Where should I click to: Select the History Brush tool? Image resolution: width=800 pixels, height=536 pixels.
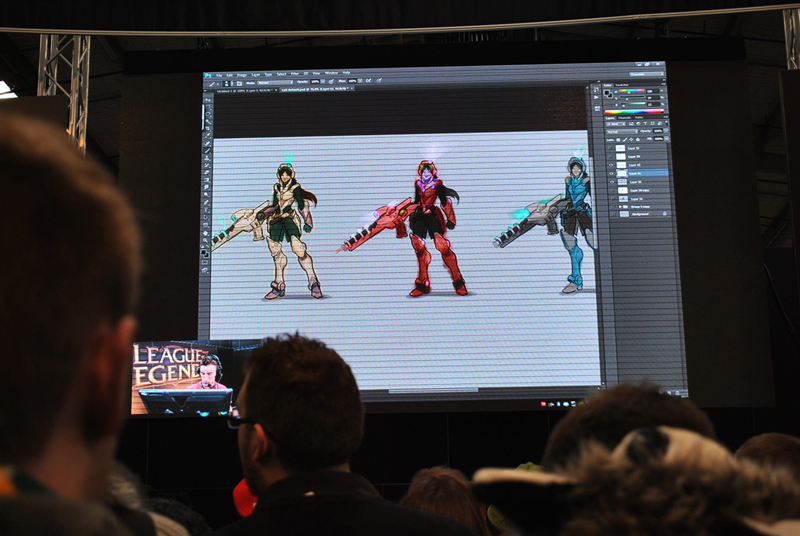(x=207, y=165)
